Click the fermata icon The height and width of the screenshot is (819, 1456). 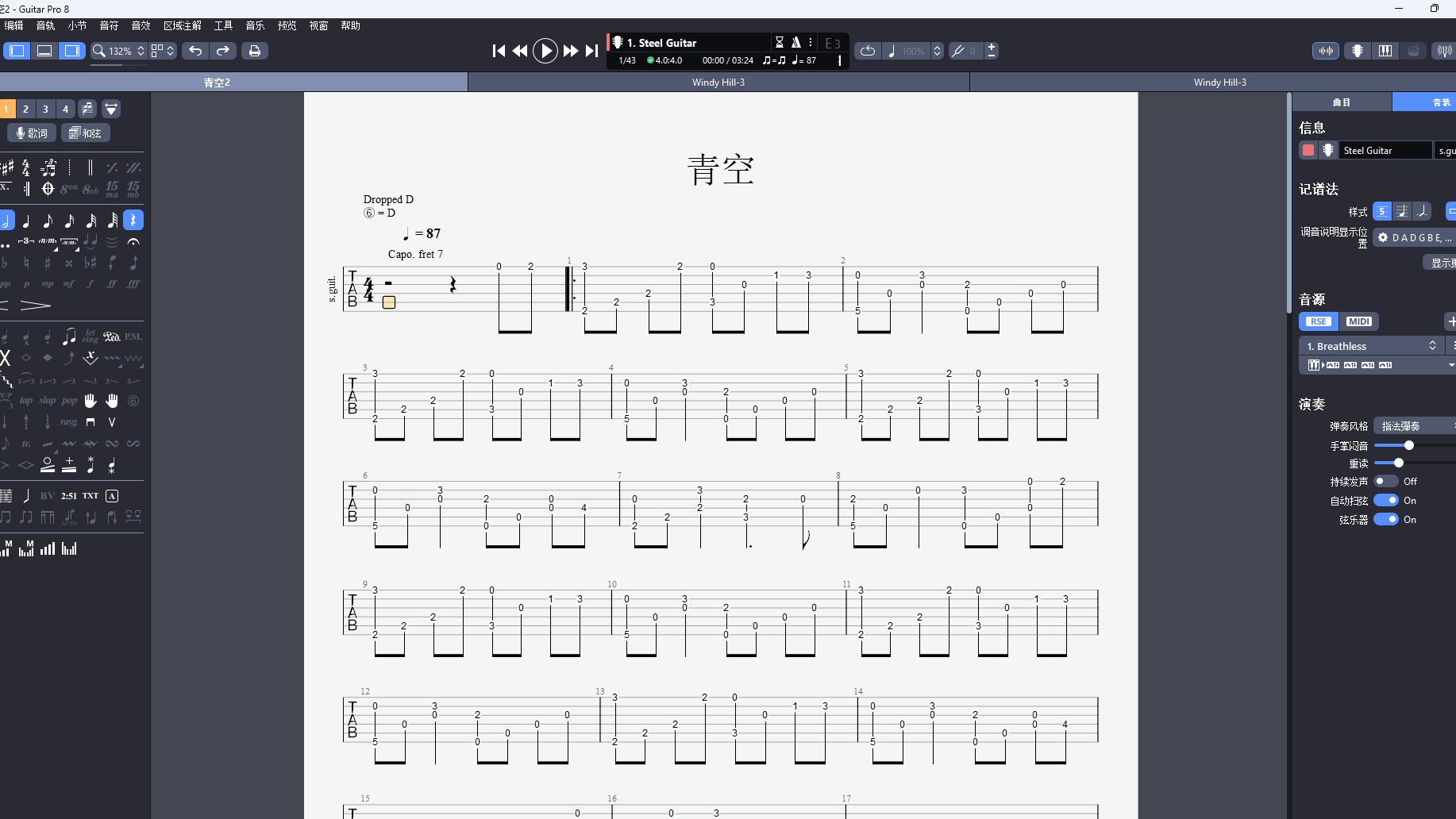[133, 243]
